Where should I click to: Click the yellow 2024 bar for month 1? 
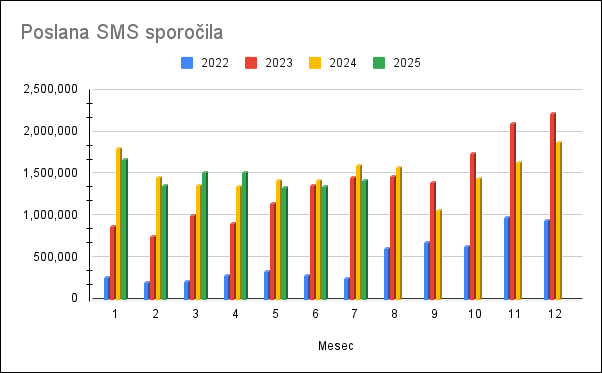(x=119, y=223)
